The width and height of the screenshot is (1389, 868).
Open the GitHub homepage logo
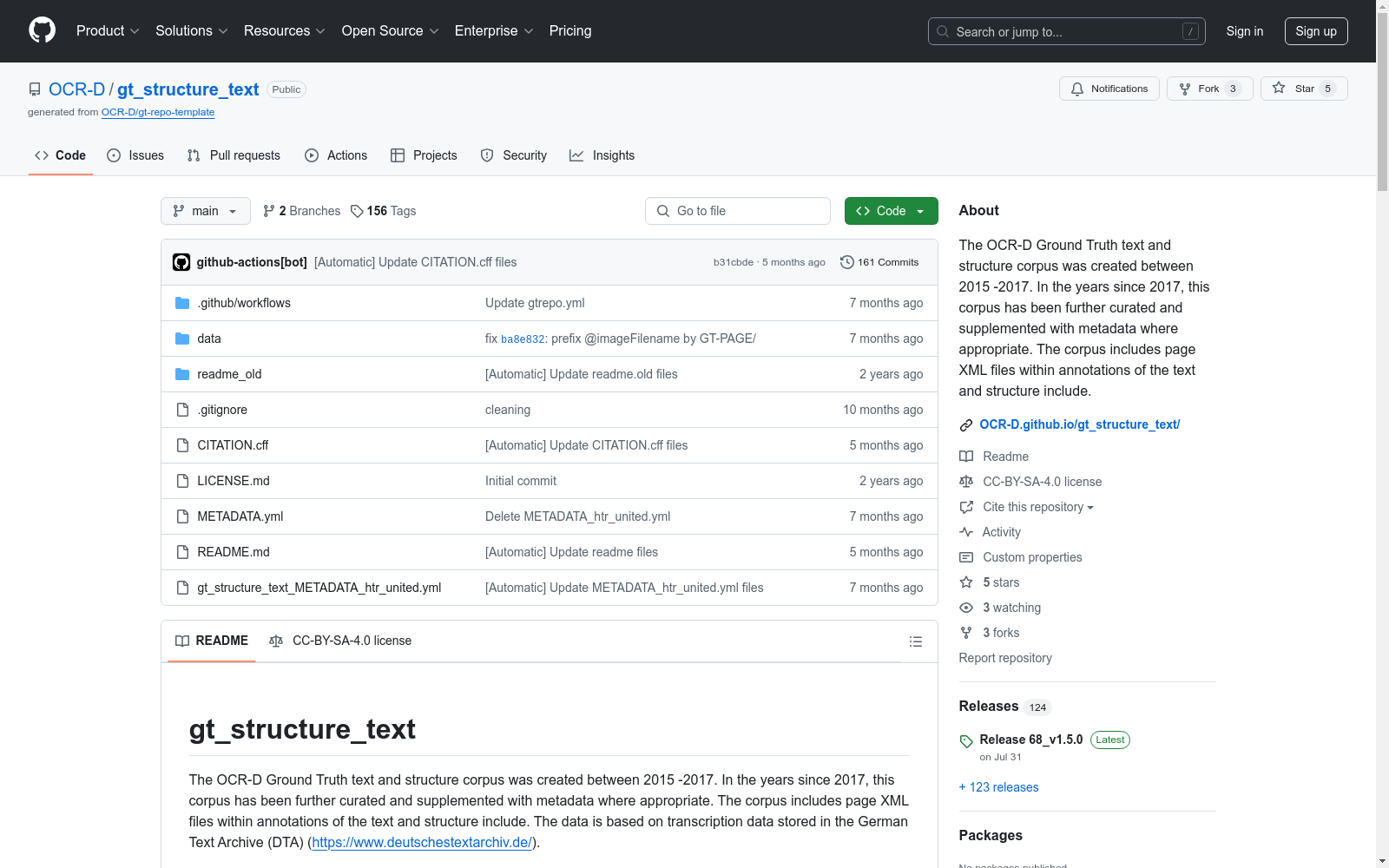pos(42,30)
